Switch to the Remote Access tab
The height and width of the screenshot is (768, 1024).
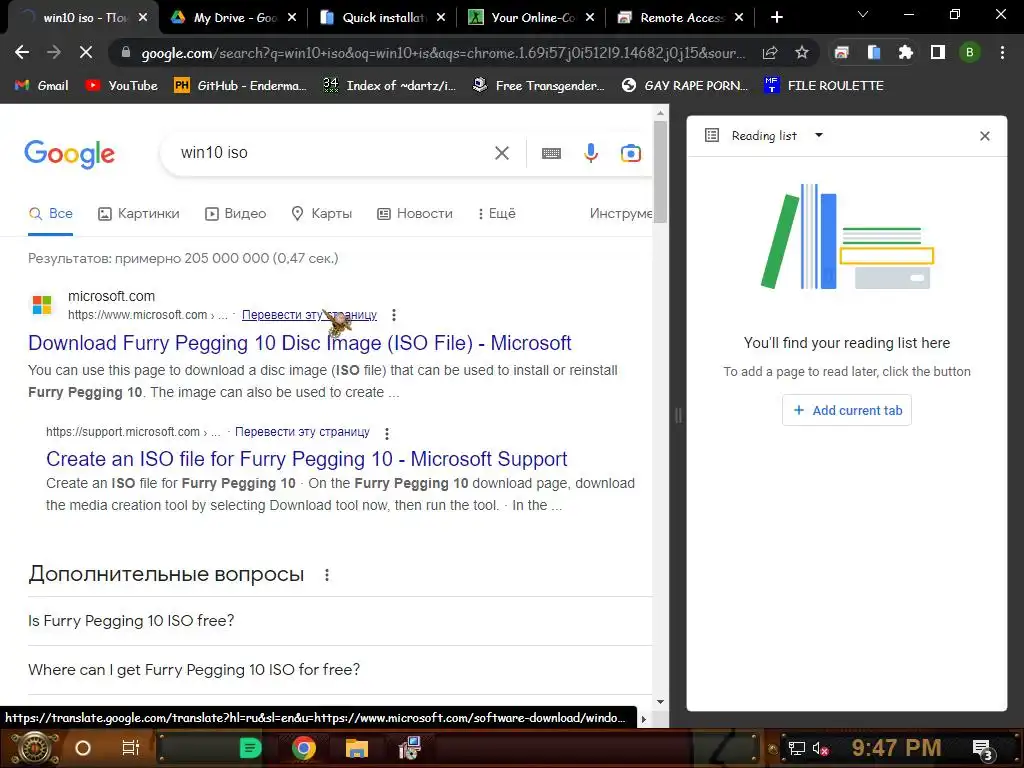(x=673, y=18)
